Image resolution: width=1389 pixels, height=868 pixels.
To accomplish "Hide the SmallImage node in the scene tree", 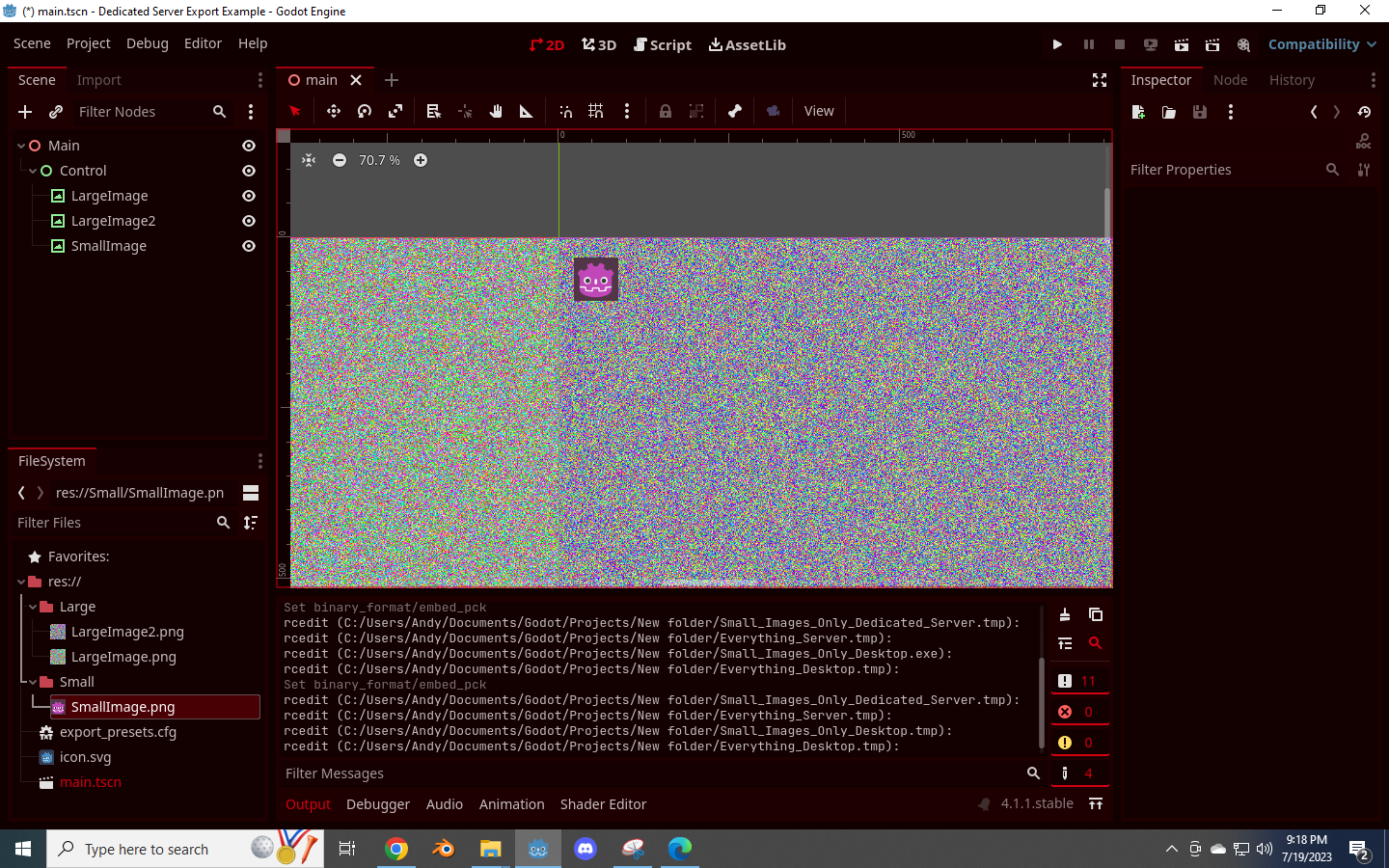I will tap(248, 246).
